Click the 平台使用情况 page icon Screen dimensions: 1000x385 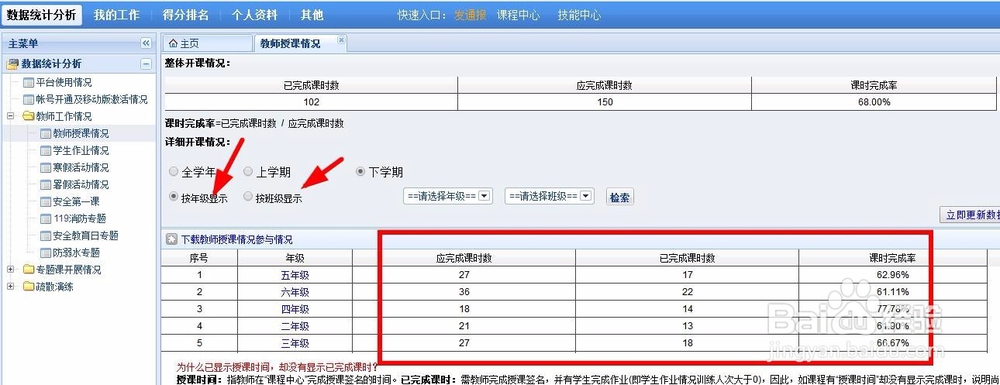(x=28, y=82)
